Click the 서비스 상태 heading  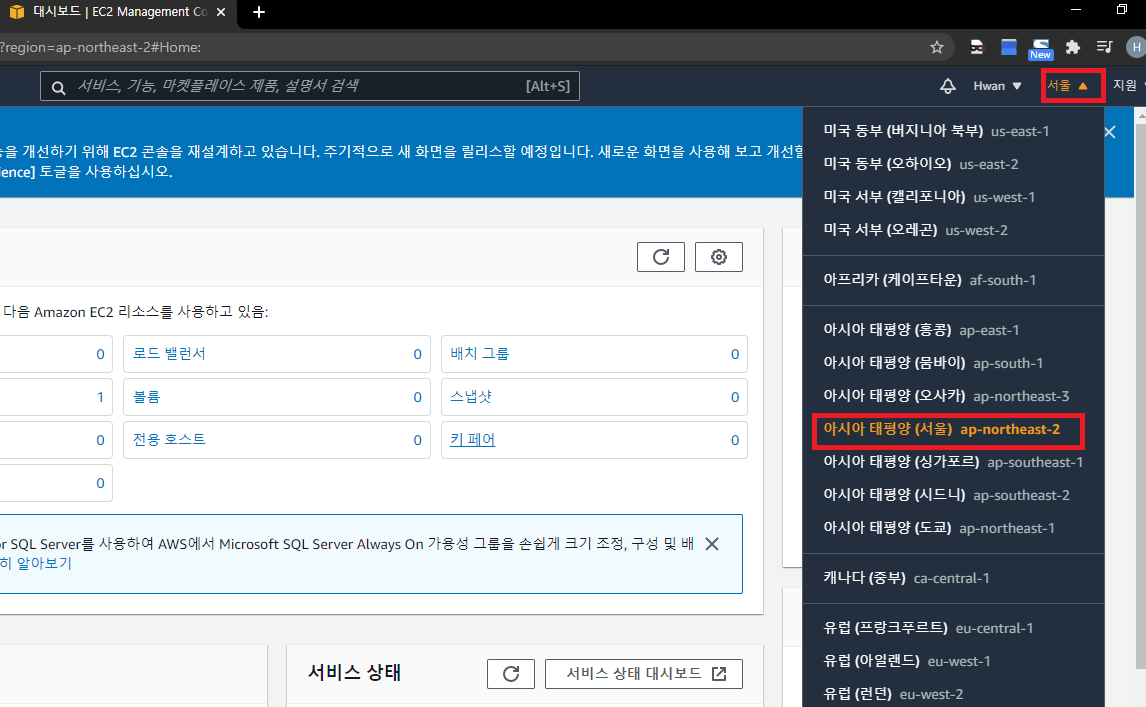[x=354, y=673]
